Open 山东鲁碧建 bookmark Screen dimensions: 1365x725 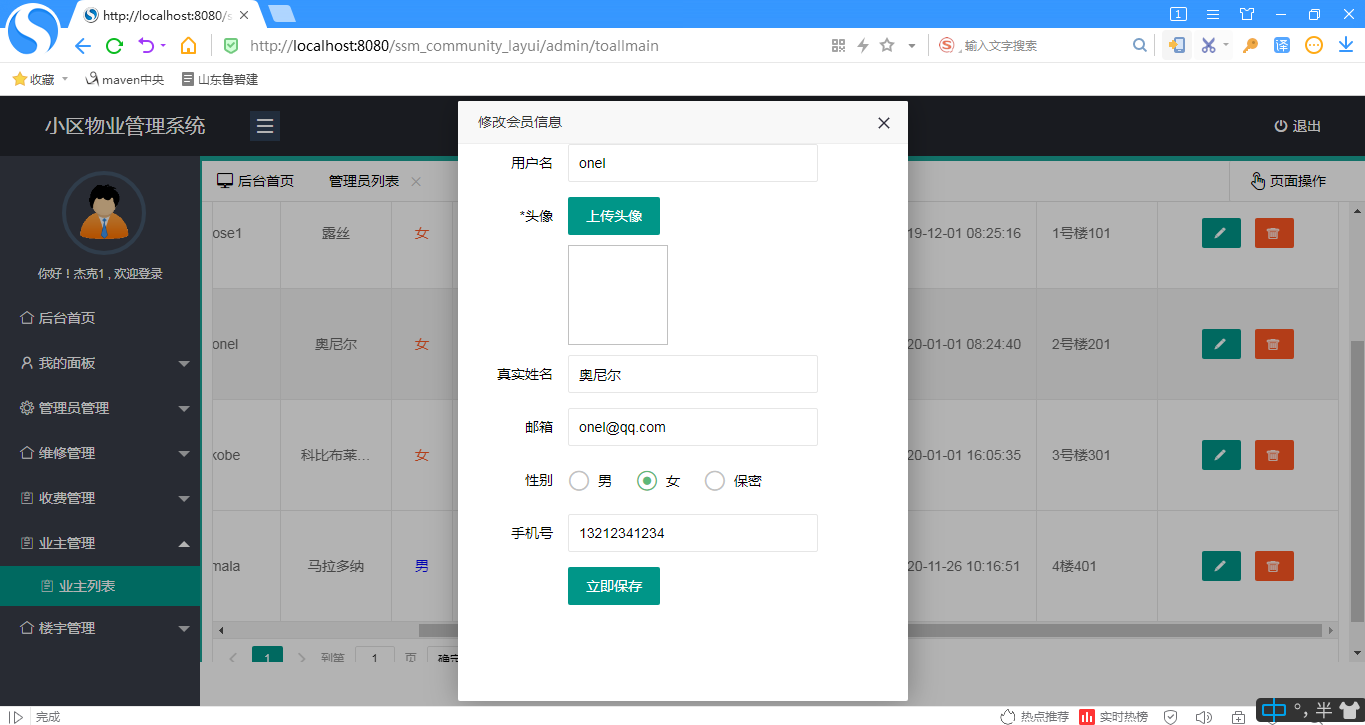[219, 79]
